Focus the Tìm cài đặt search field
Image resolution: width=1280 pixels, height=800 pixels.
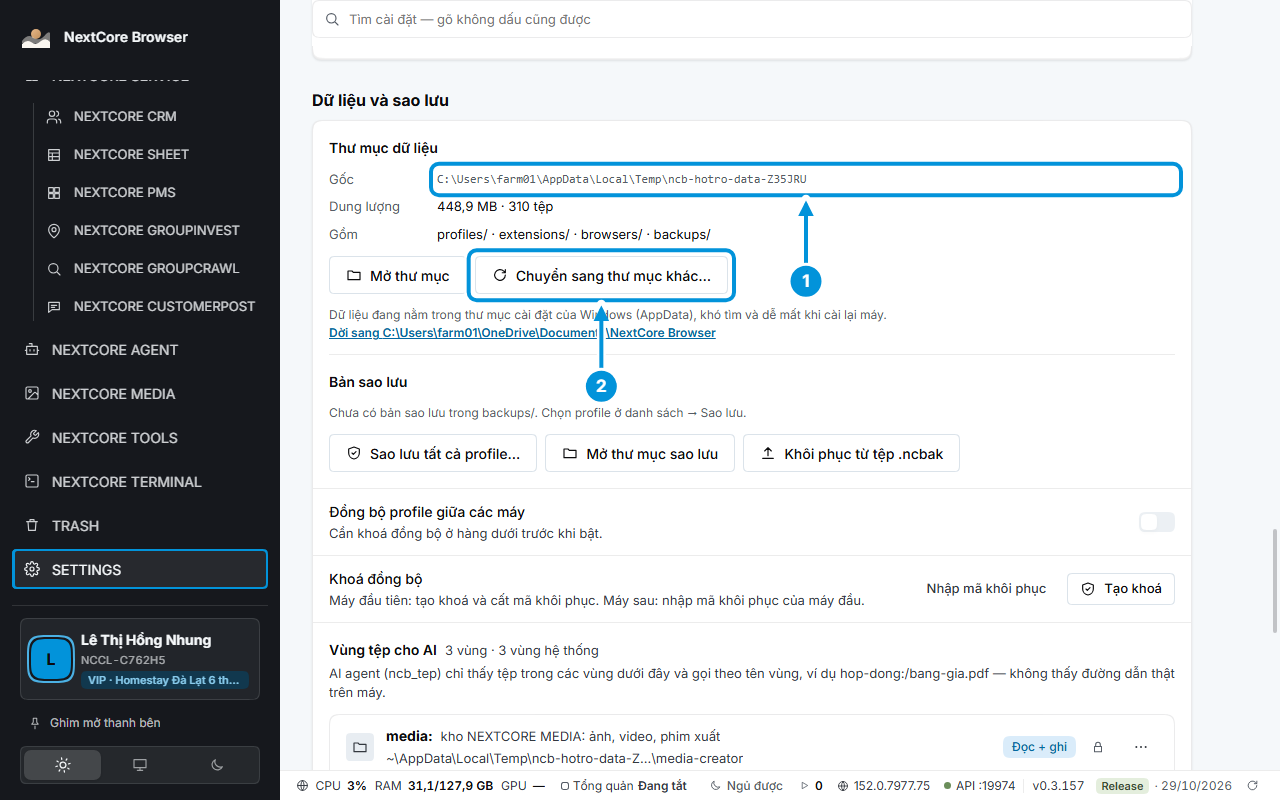(752, 20)
